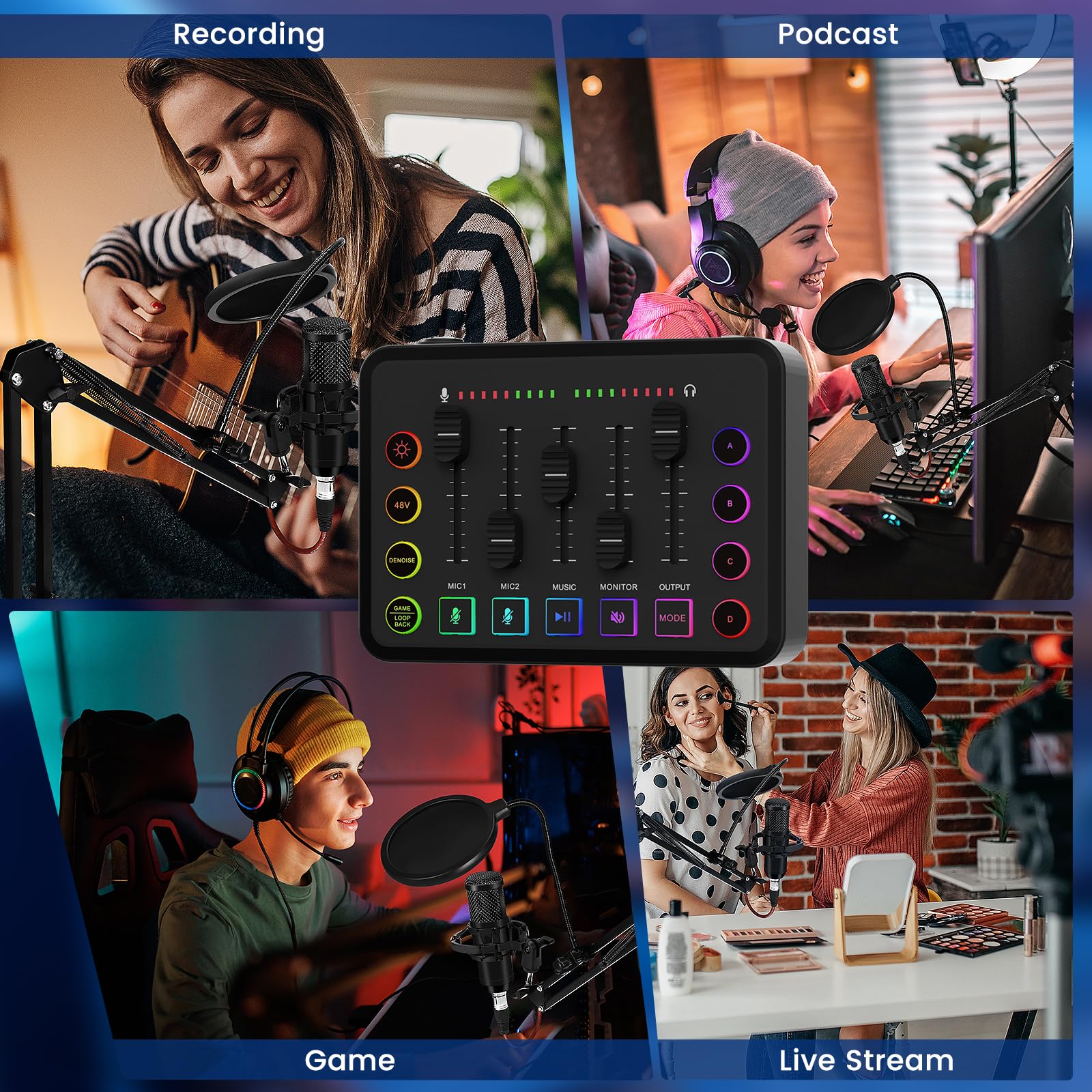Image resolution: width=1092 pixels, height=1092 pixels.
Task: Click the headphone output level meter
Action: tap(624, 392)
